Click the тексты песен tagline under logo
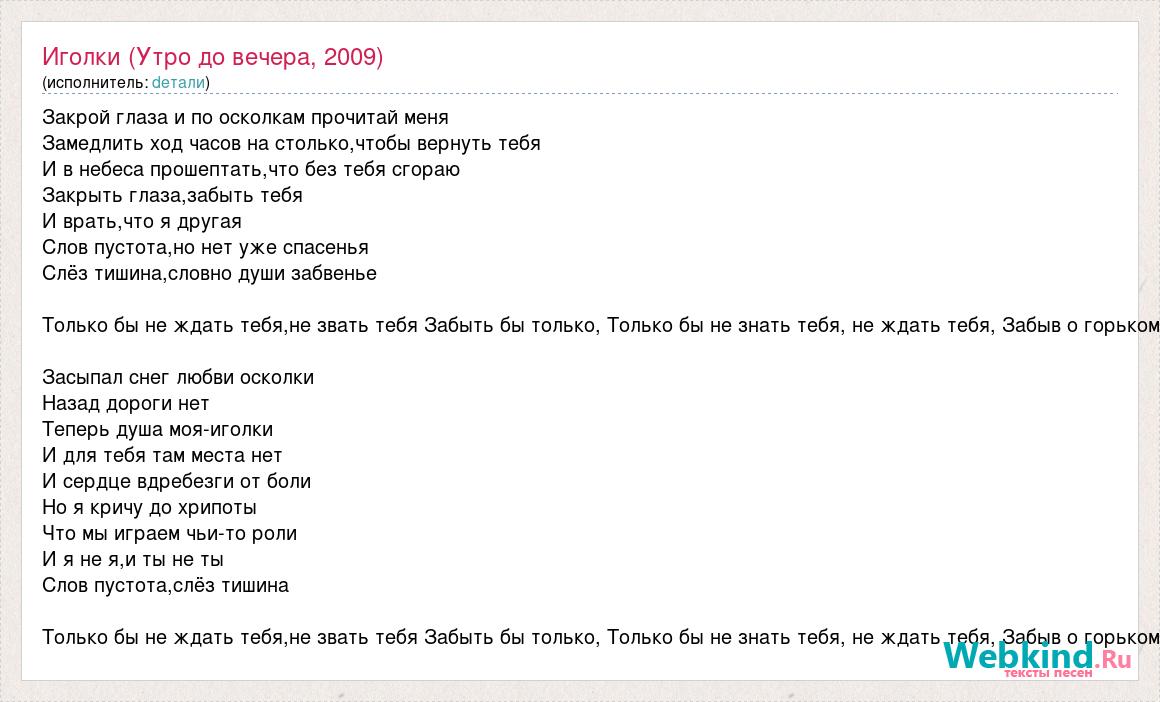This screenshot has width=1160, height=702. tap(1048, 672)
